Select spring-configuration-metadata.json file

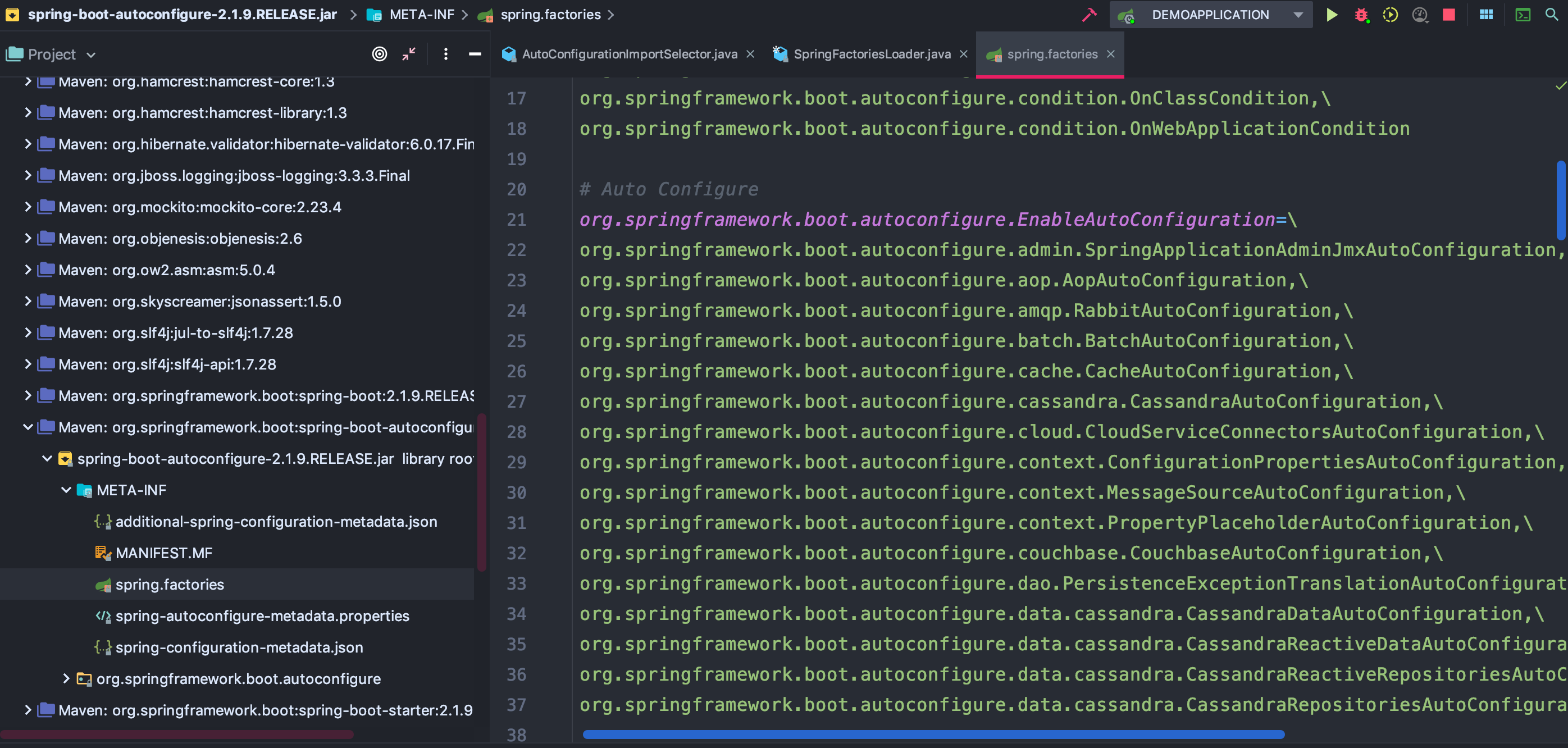click(x=239, y=647)
